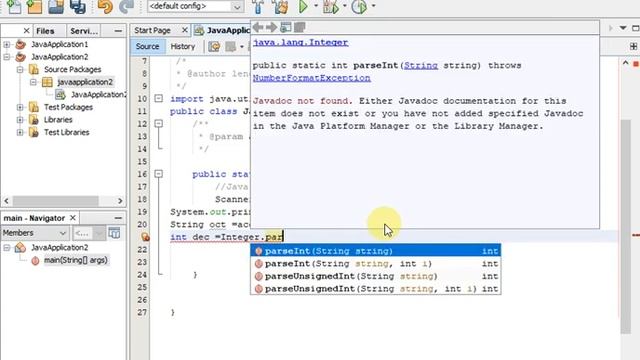Click the error marker on line 21
The image size is (640, 360).
coord(145,237)
